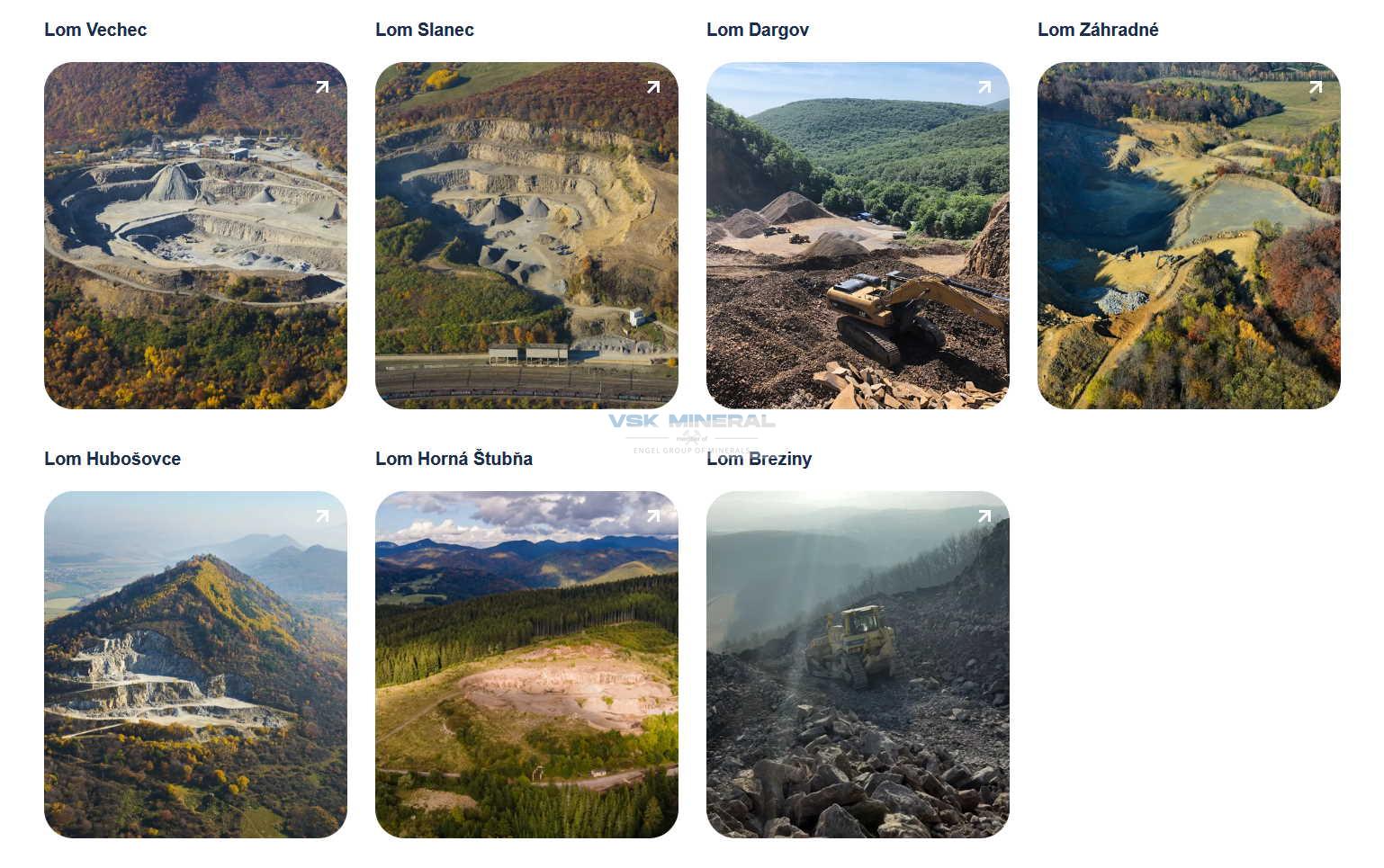
Task: Click the Lom Záhradné title link
Action: click(1098, 30)
